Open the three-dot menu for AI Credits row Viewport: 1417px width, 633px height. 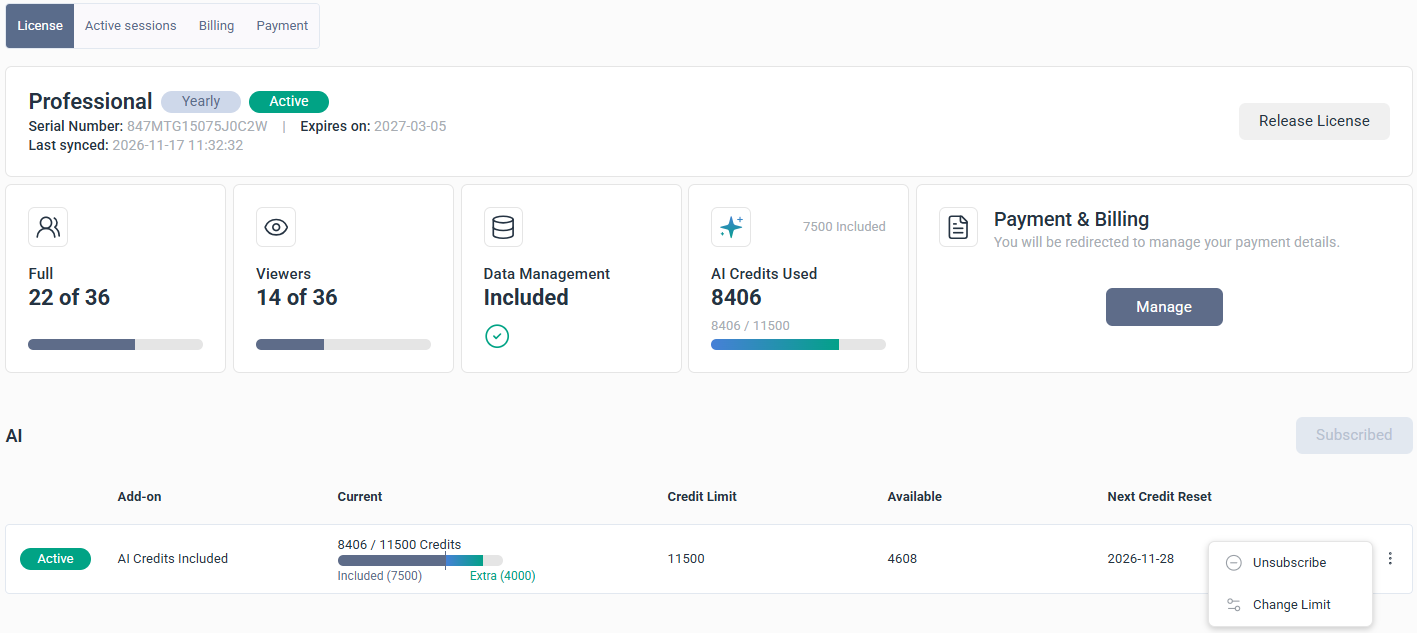(x=1390, y=559)
